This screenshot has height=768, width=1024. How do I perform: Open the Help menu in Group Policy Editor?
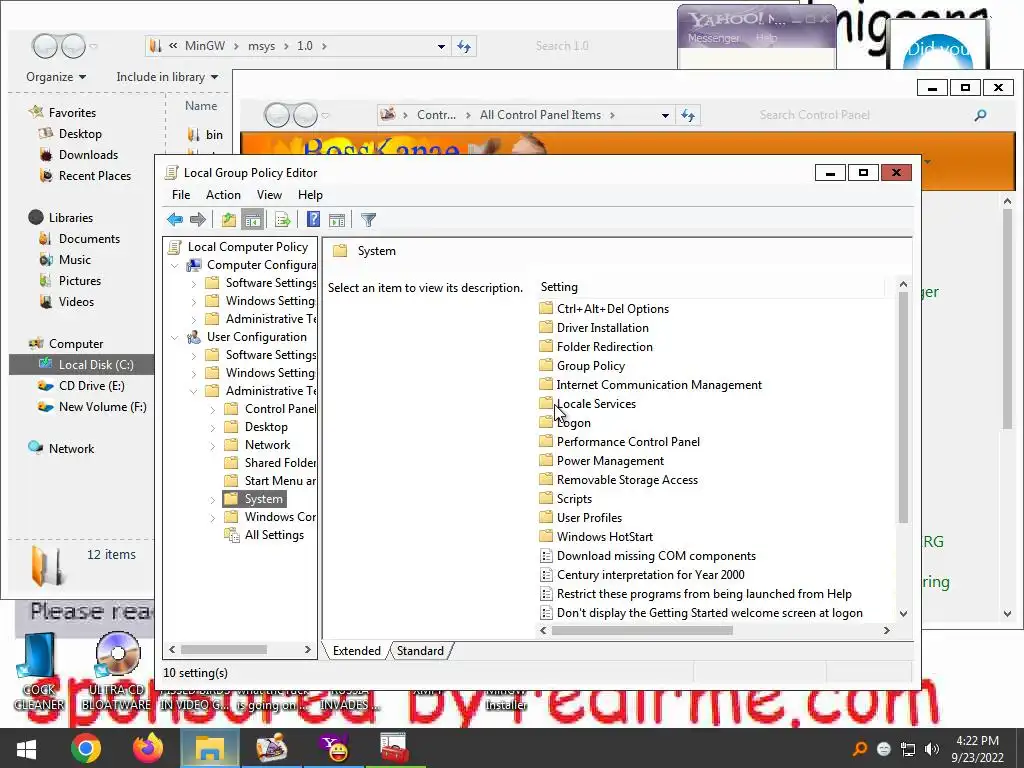tap(310, 195)
